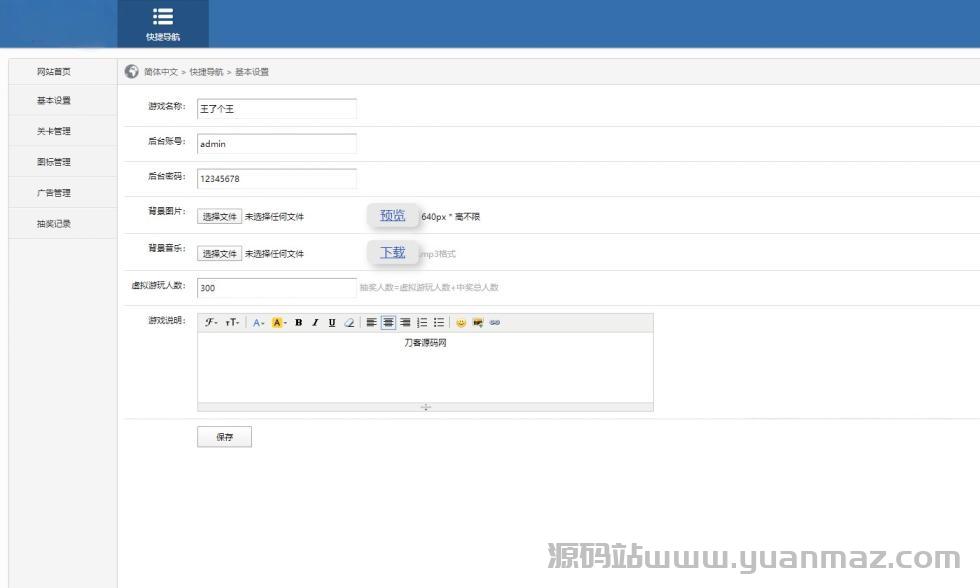Click the 预览 preview link
The image size is (980, 588).
click(393, 215)
